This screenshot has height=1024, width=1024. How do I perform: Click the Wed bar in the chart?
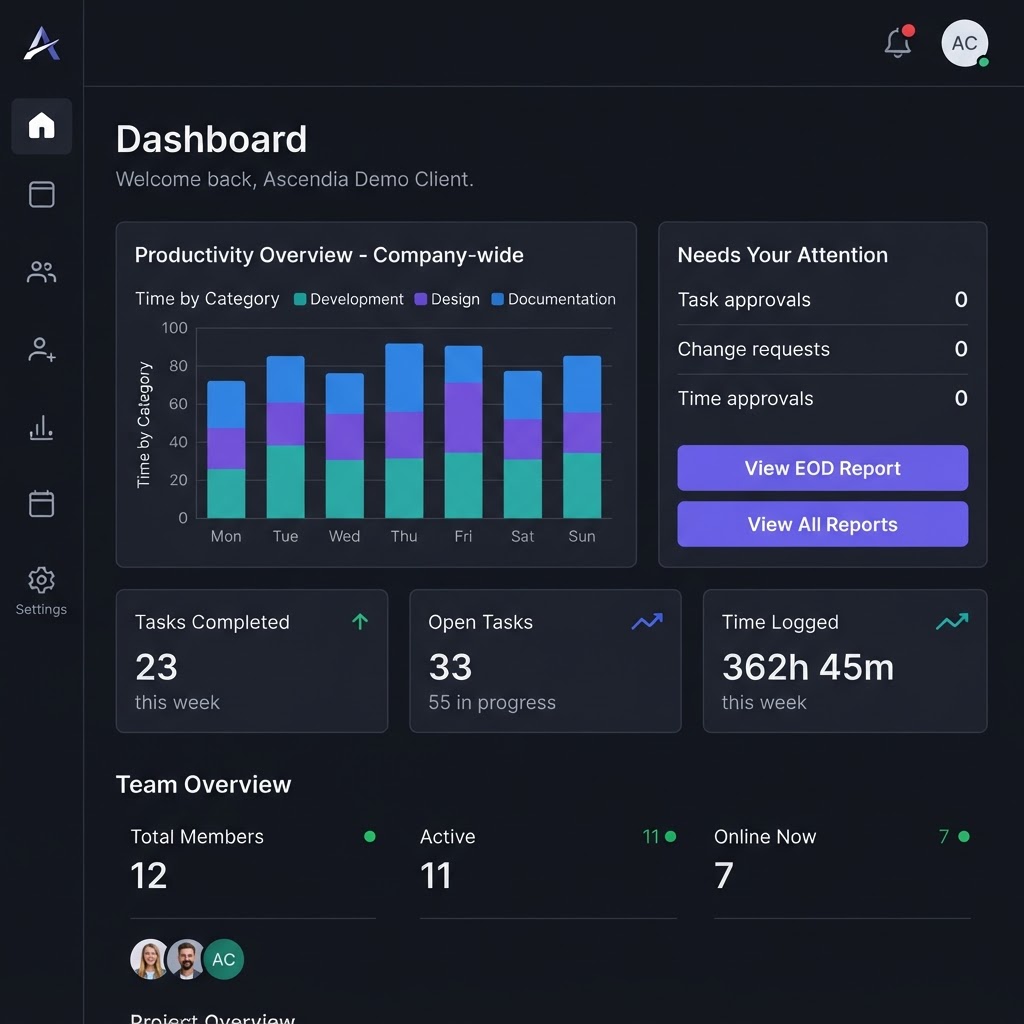(x=345, y=445)
